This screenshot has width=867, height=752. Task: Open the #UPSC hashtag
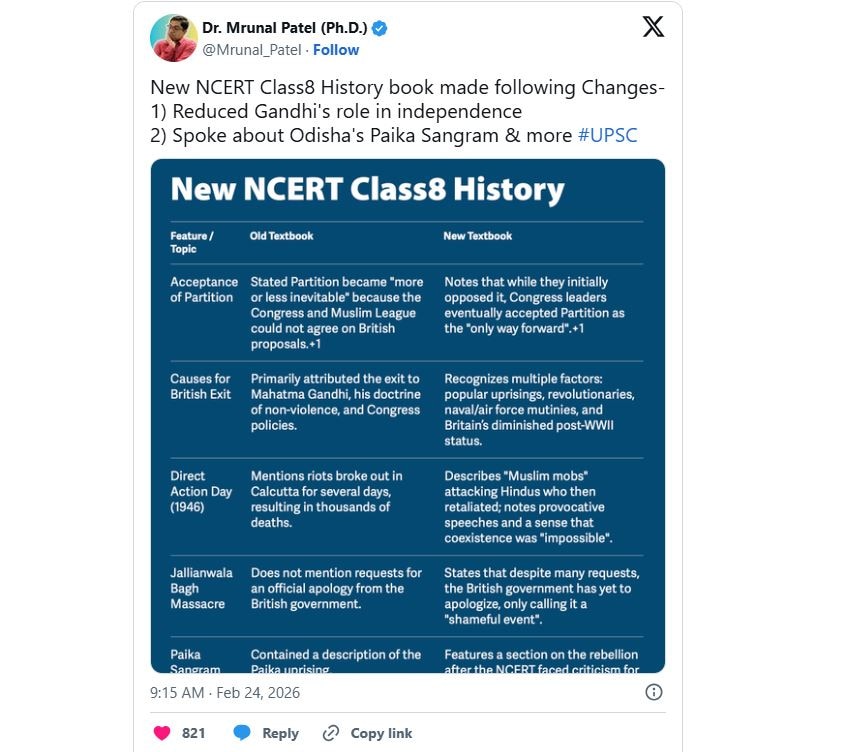click(x=607, y=135)
